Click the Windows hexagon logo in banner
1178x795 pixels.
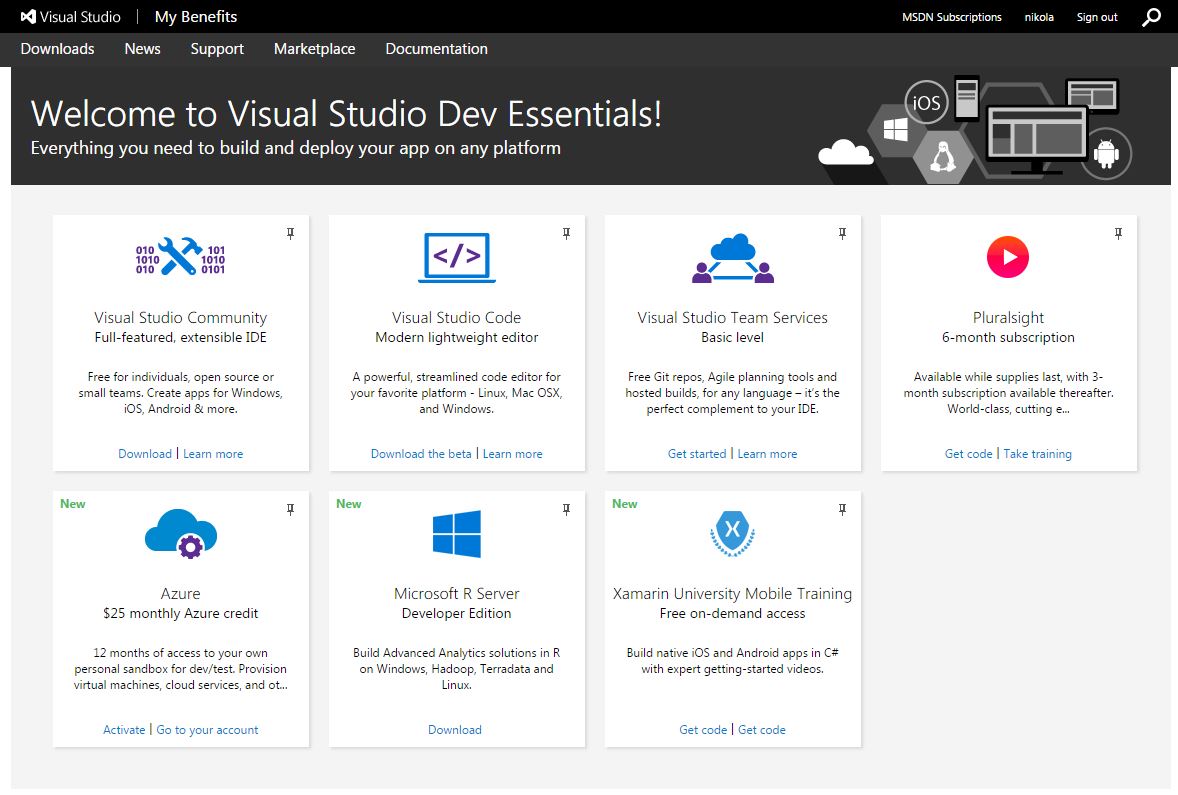coord(894,131)
